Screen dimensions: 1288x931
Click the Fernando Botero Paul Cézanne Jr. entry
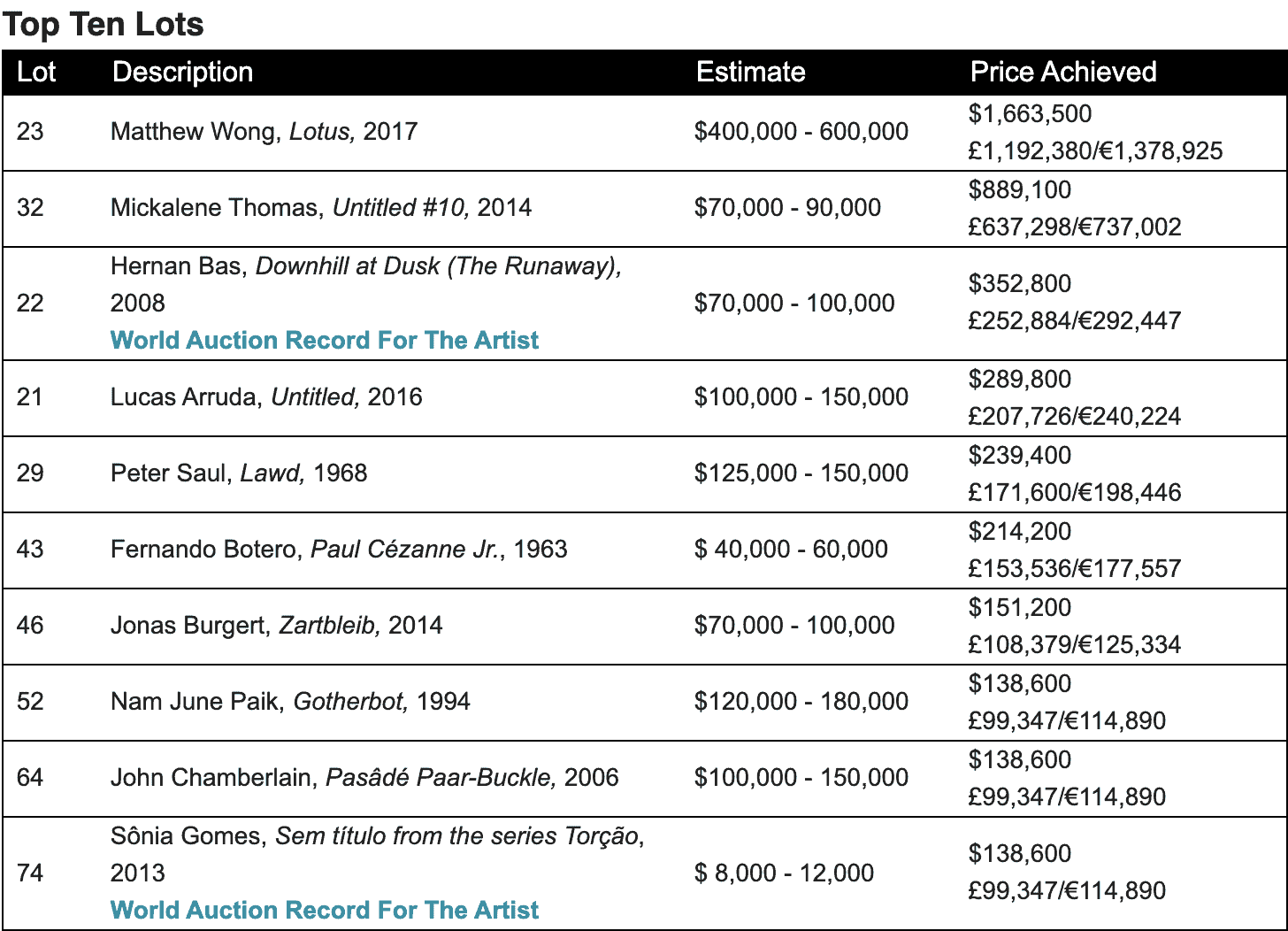coord(338,550)
